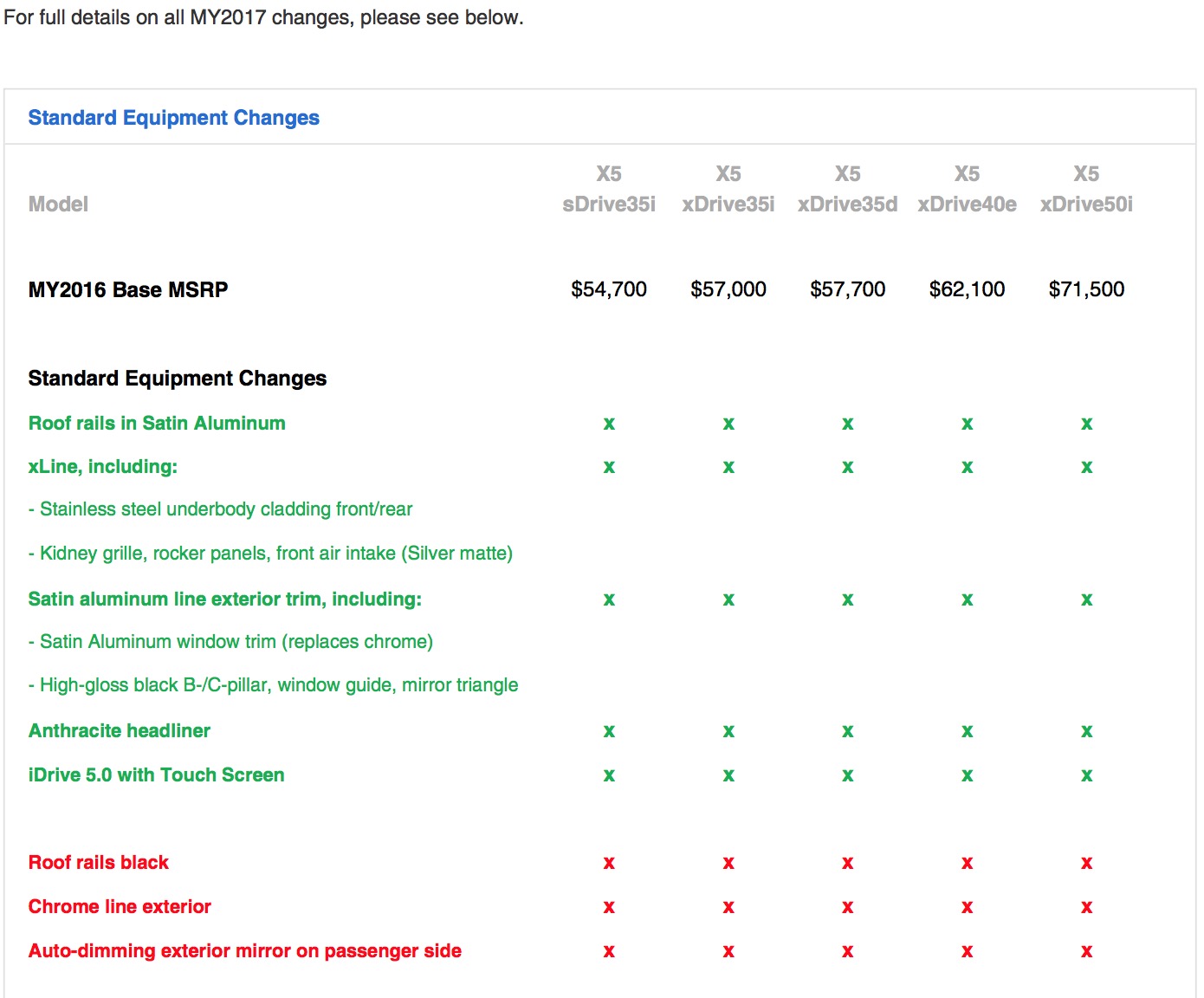This screenshot has height=998, width=1204.
Task: Click iDrive 5.0 with Touch Screen label
Action: coord(156,775)
